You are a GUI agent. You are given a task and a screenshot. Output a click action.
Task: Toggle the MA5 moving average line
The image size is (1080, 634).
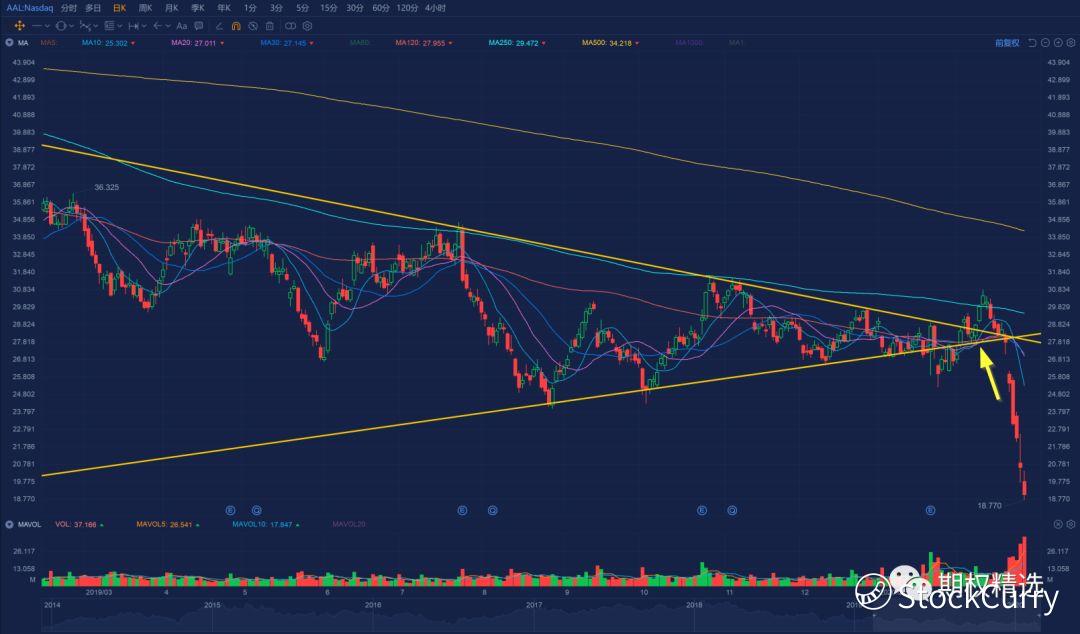tap(48, 43)
